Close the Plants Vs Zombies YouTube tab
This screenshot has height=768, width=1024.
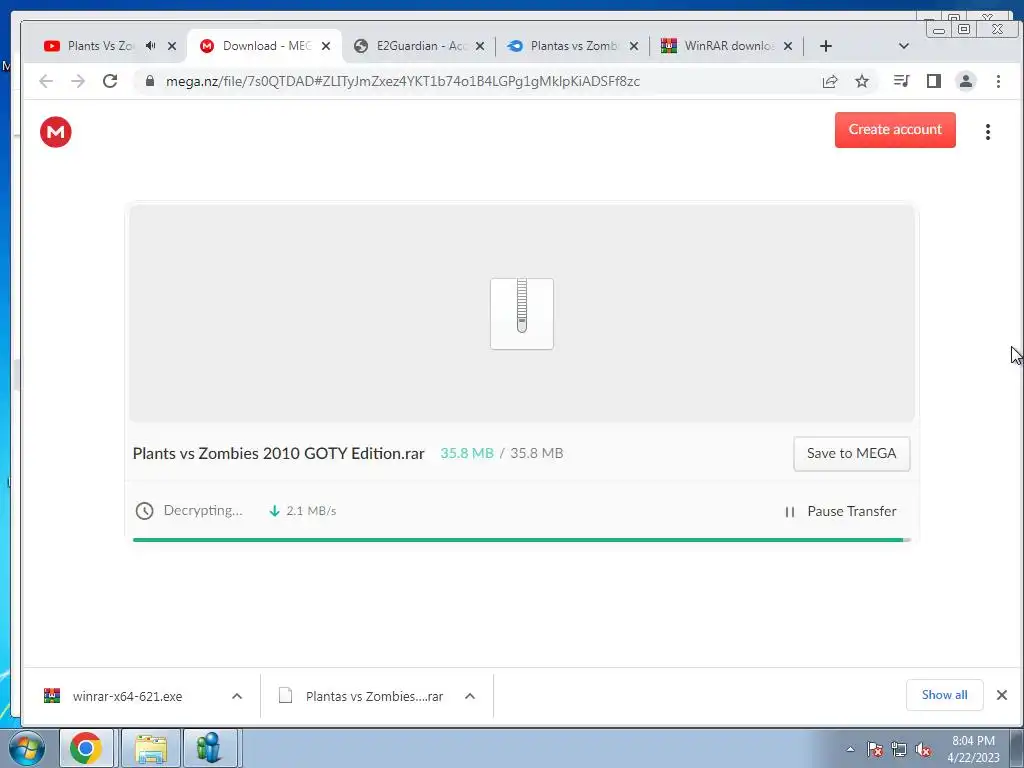point(172,46)
